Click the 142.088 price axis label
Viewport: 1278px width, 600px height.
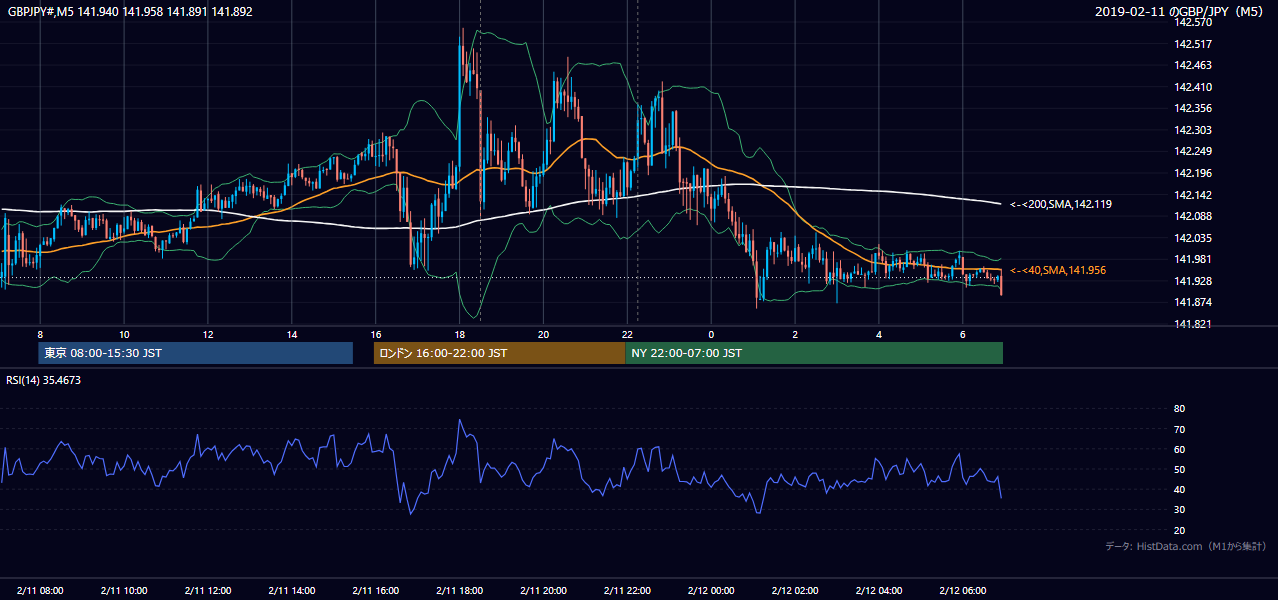pyautogui.click(x=1192, y=216)
